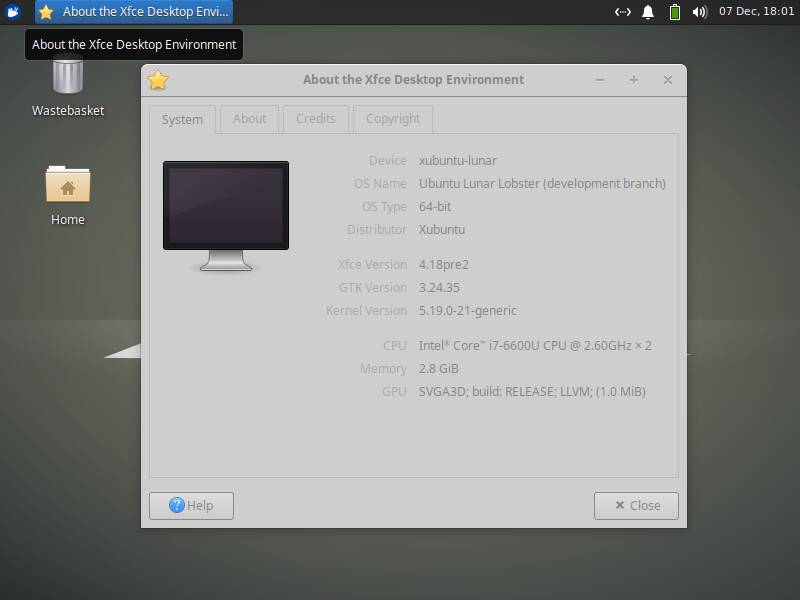Click the GTK version 3.24.35
The image size is (800, 600).
tap(439, 288)
